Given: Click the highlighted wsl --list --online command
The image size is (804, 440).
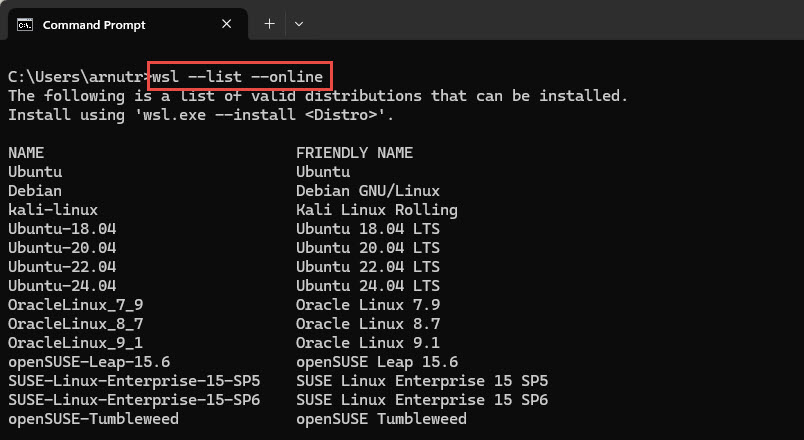Looking at the screenshot, I should click(237, 77).
